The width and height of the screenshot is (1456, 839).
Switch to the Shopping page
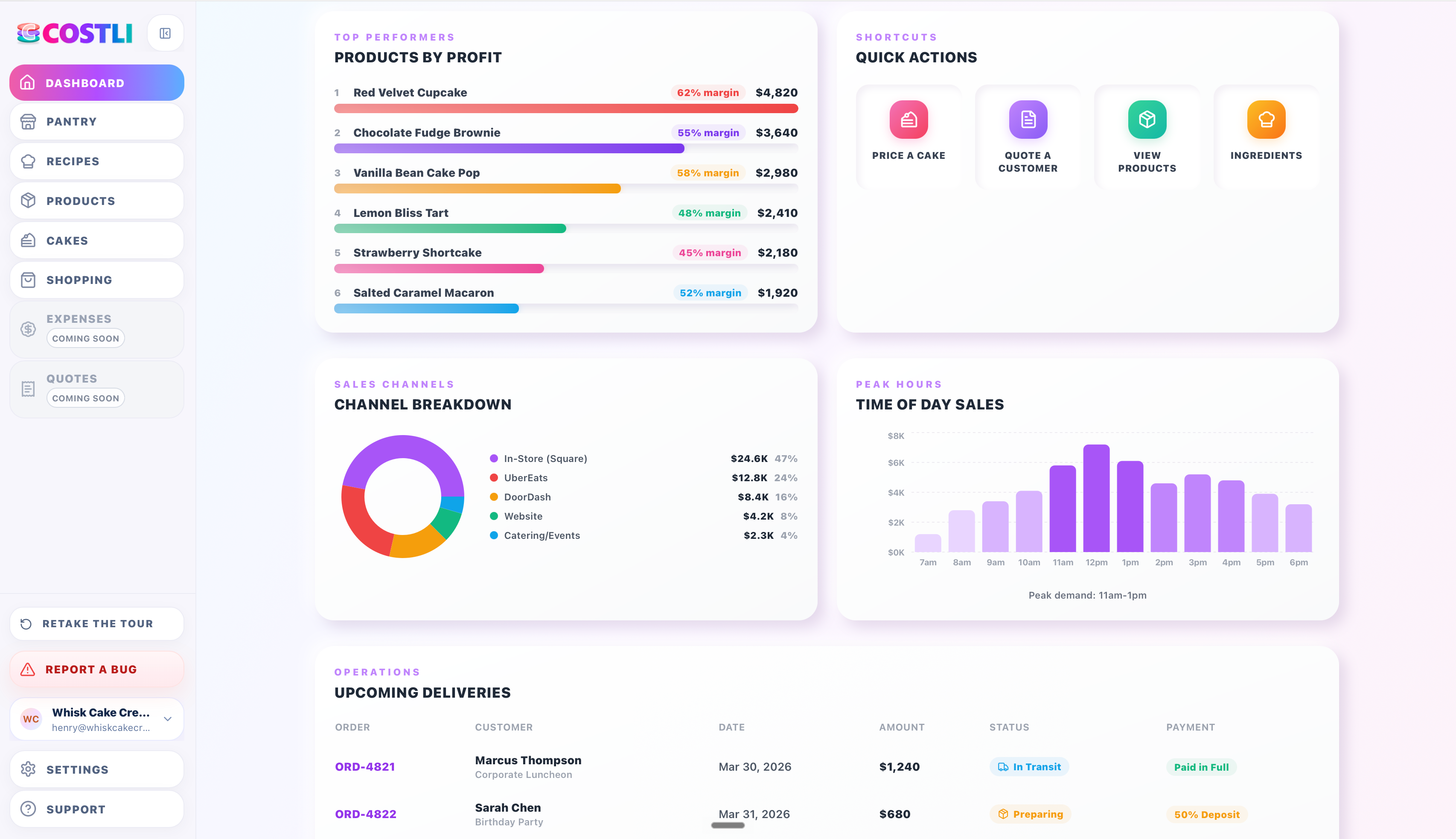pos(97,280)
